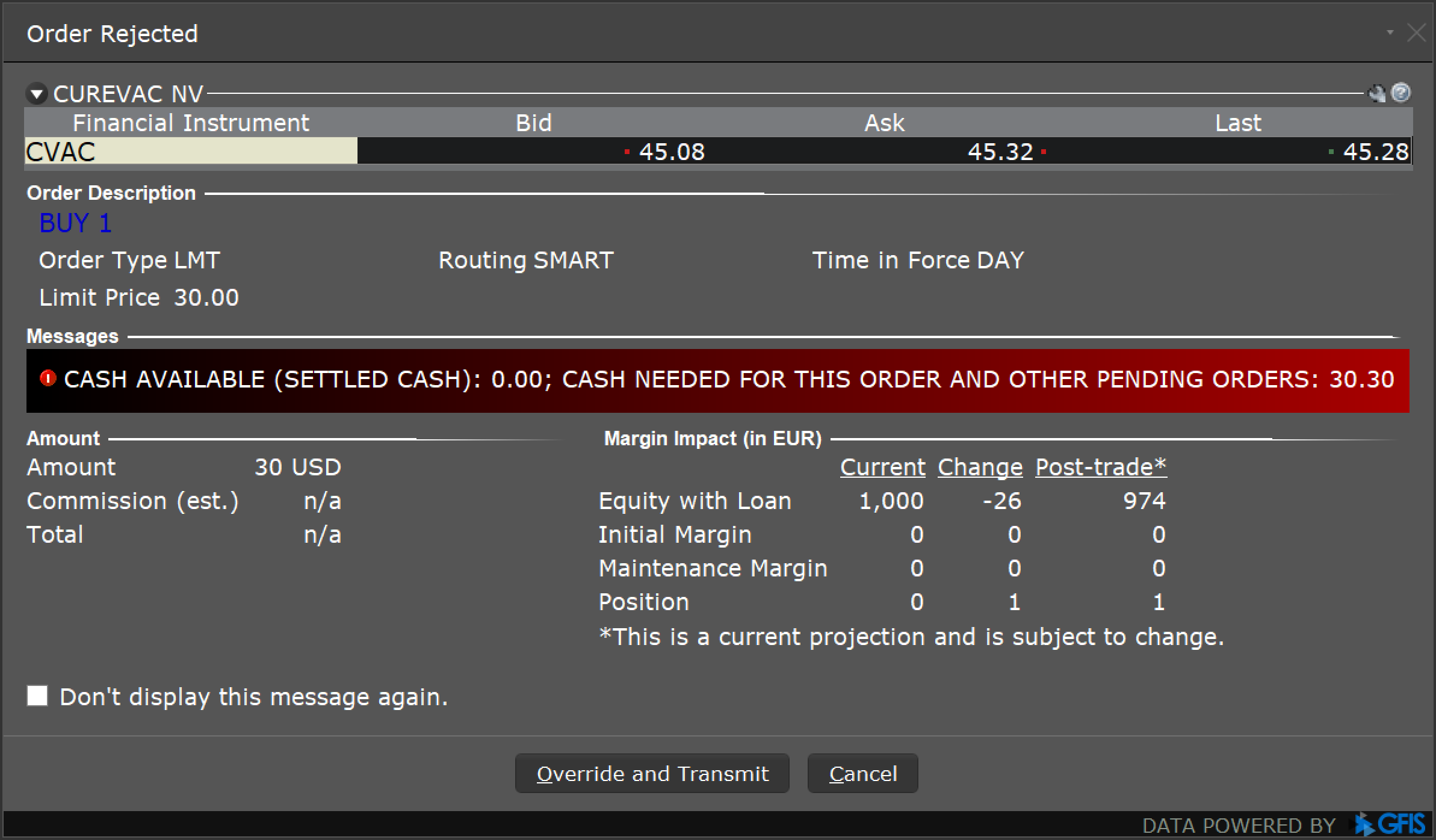Click the Post-trade* underlined heading
Screen dimensions: 1436x840
[x=1100, y=467]
